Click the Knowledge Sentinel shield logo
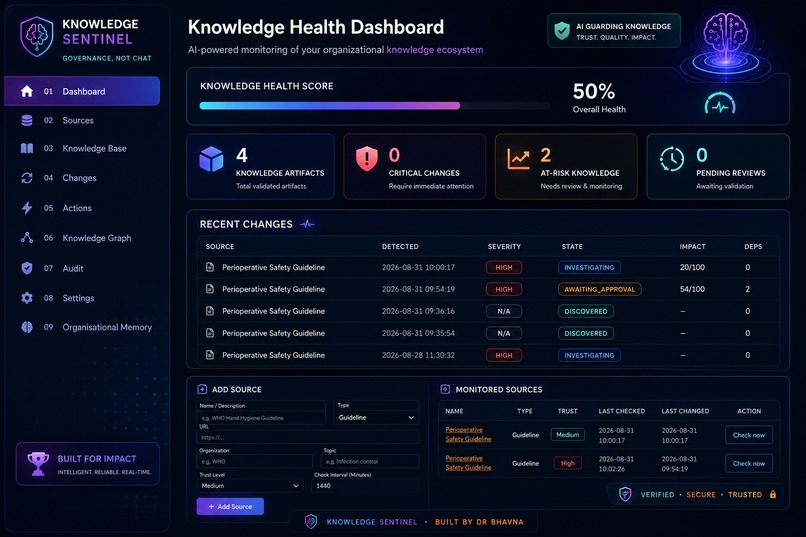The width and height of the screenshot is (806, 537). point(36,36)
